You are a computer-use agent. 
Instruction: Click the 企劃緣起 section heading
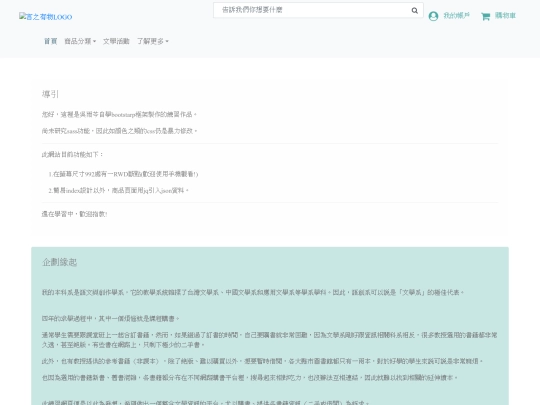(x=60, y=262)
